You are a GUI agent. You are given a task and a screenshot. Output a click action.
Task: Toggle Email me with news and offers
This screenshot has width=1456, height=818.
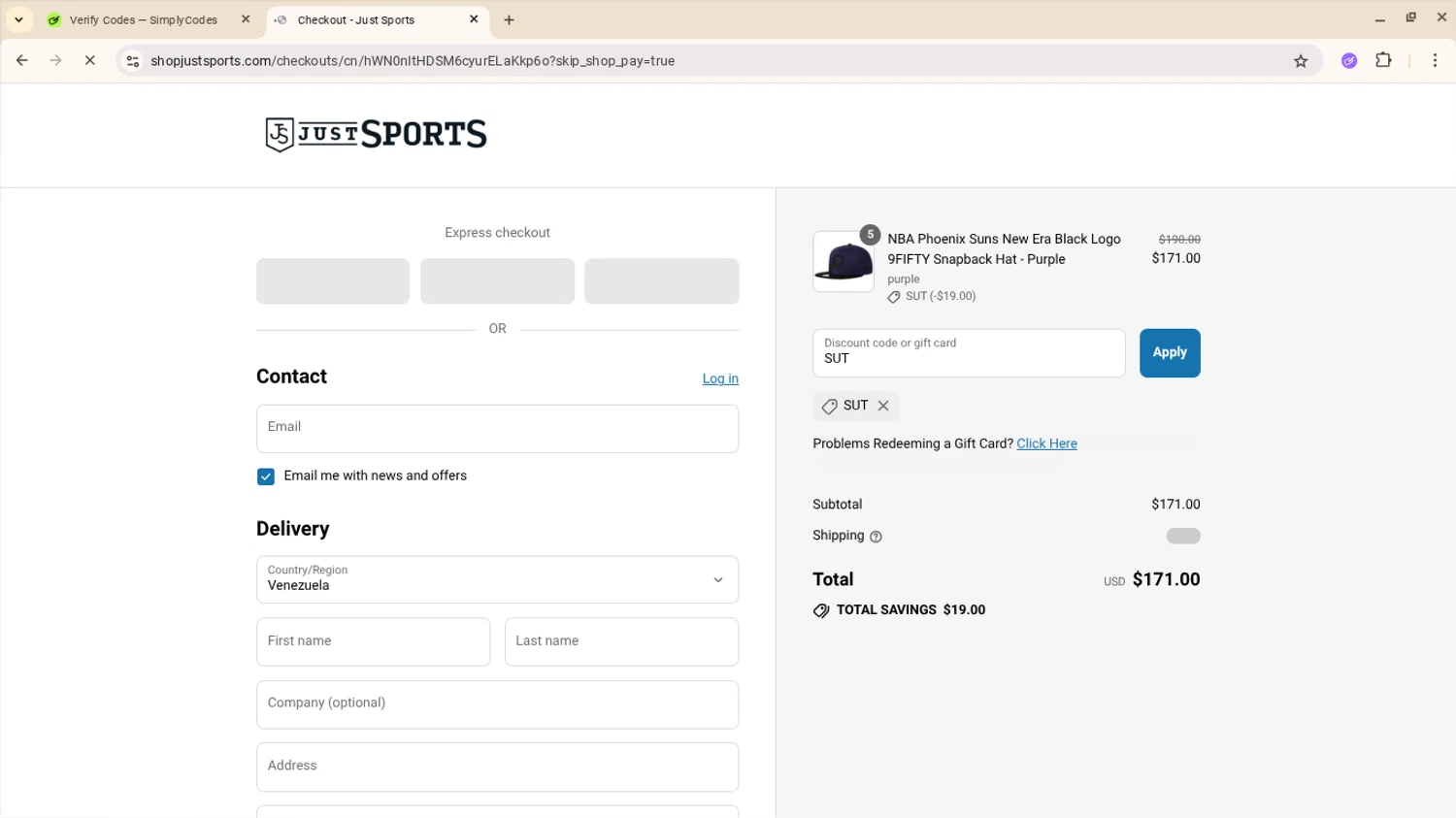(265, 476)
